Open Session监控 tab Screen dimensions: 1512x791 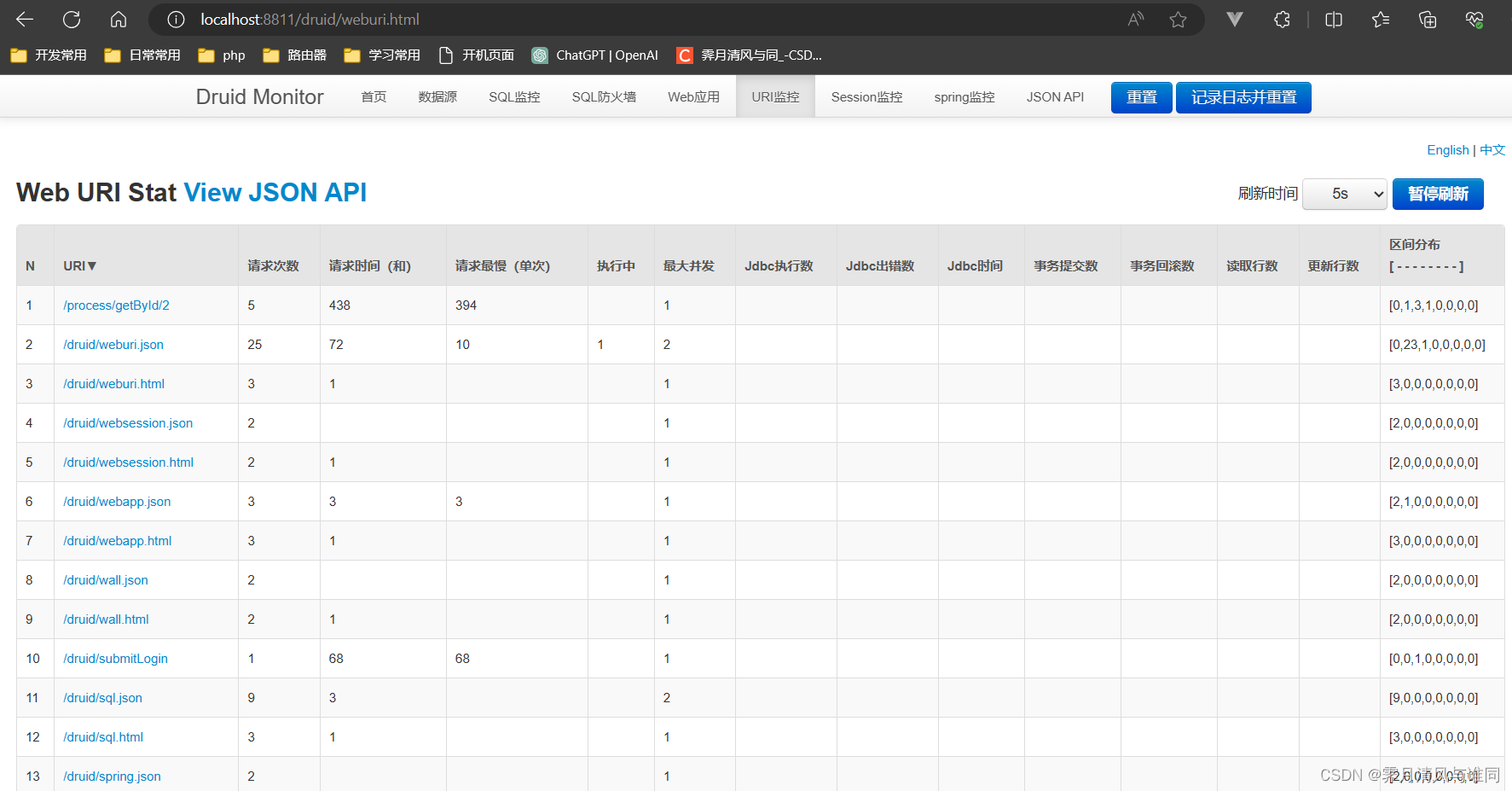coord(866,96)
